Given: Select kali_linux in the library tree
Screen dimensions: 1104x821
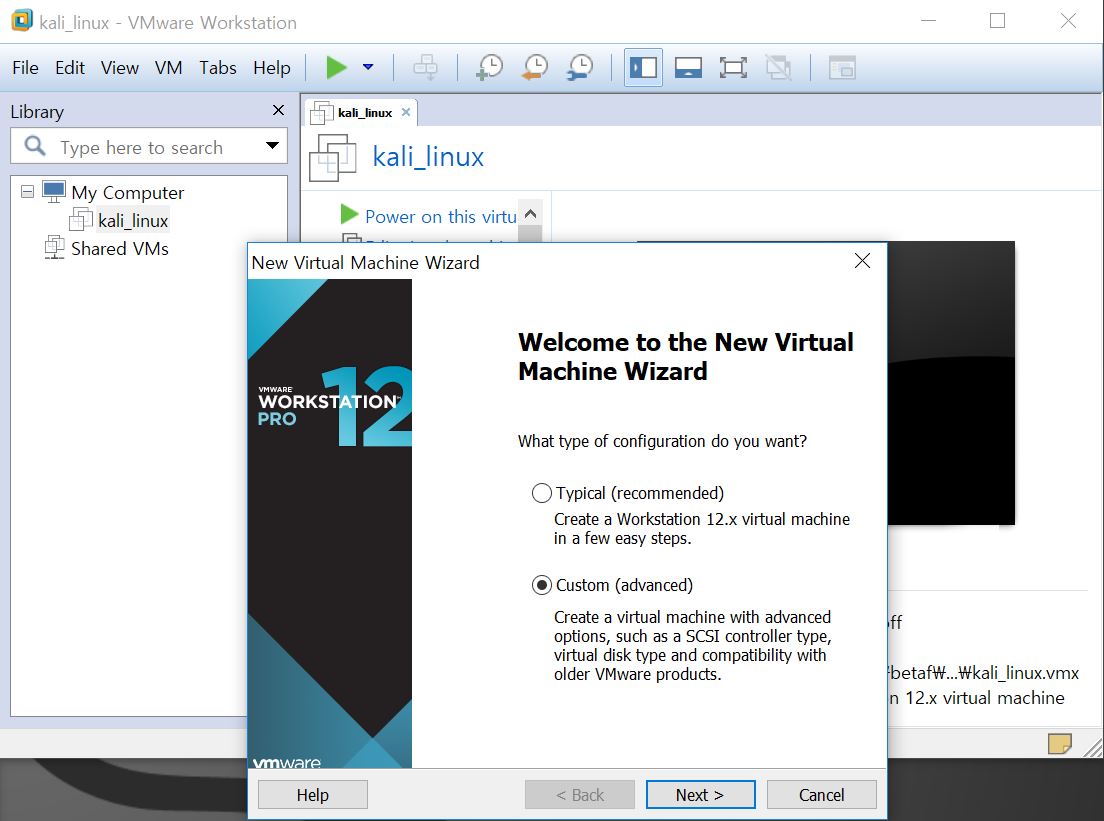Looking at the screenshot, I should click(133, 220).
